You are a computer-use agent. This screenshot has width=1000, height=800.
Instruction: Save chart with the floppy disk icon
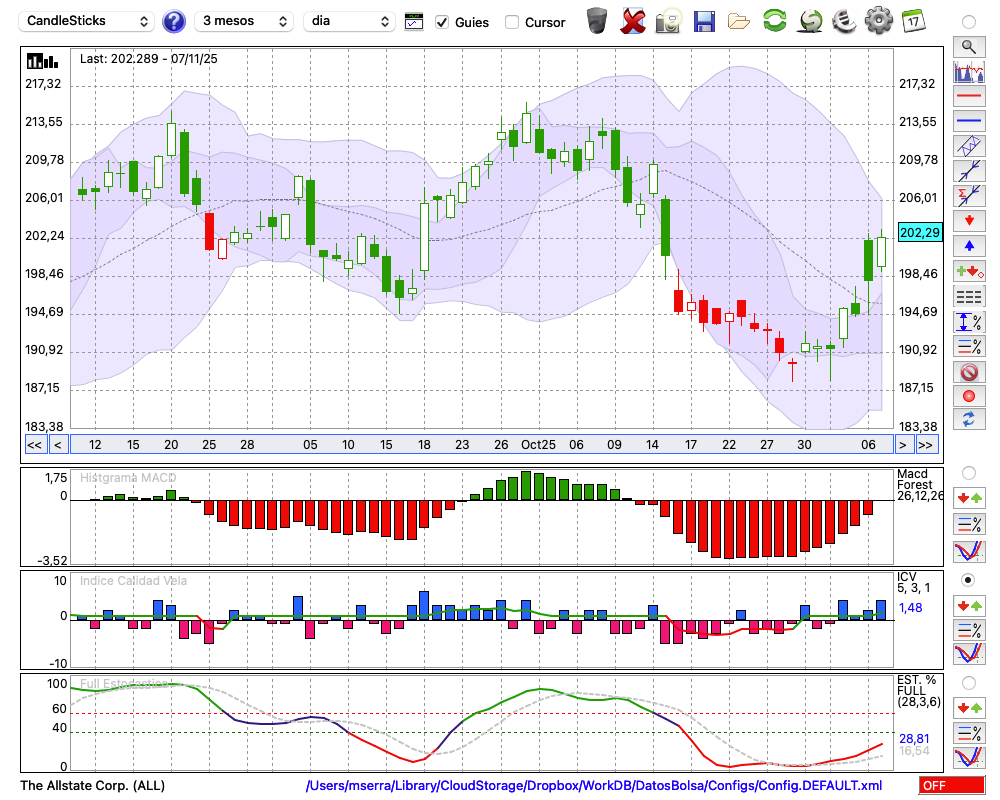pos(704,21)
